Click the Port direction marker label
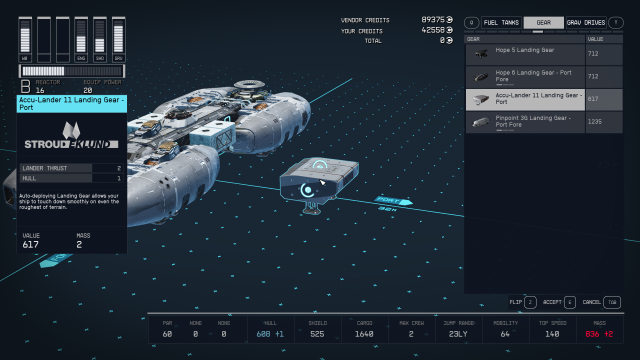This screenshot has width=640, height=360. point(393,200)
